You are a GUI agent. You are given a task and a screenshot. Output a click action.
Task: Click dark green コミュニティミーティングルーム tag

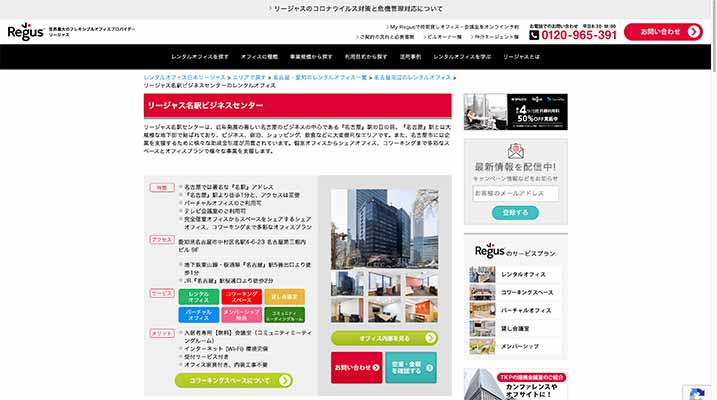pos(284,315)
